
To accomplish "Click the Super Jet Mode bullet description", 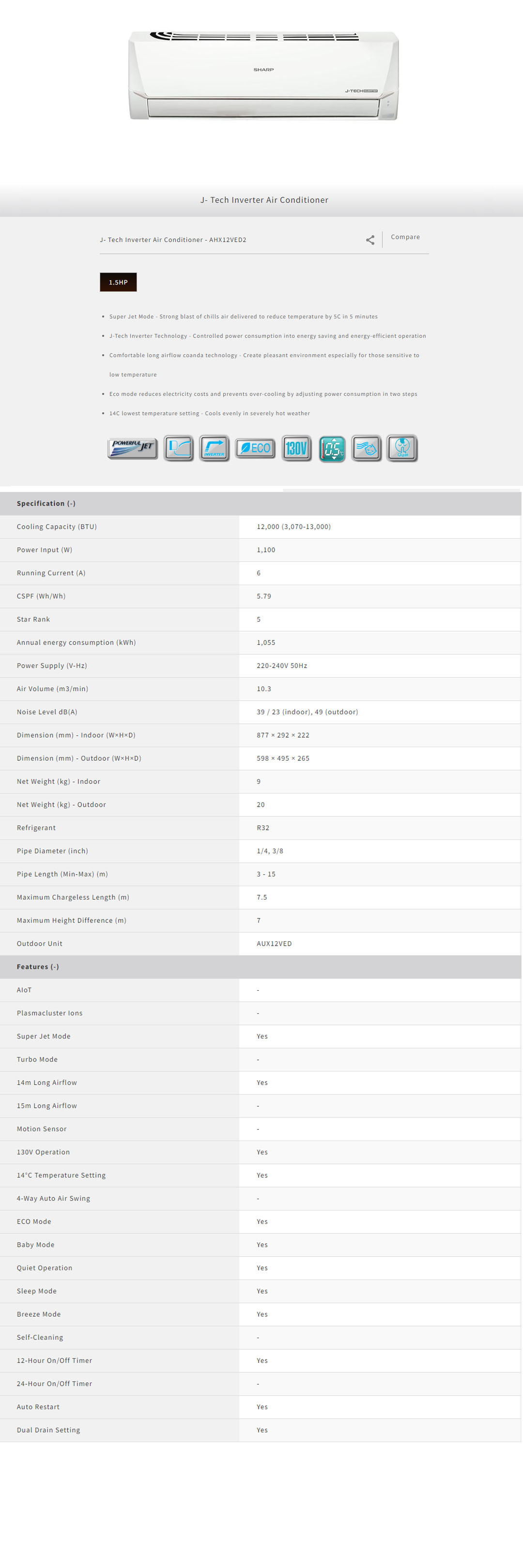I will [x=243, y=317].
